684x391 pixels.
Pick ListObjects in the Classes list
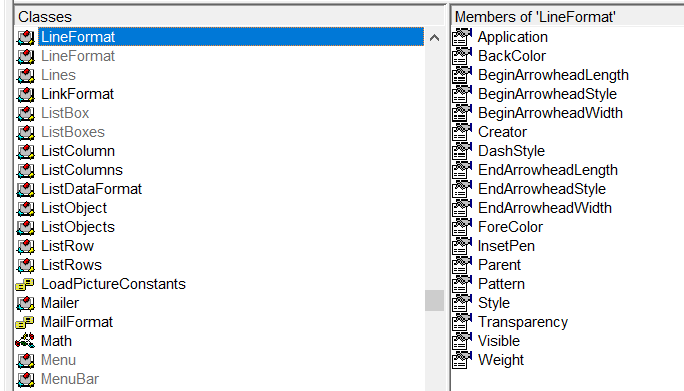point(78,227)
